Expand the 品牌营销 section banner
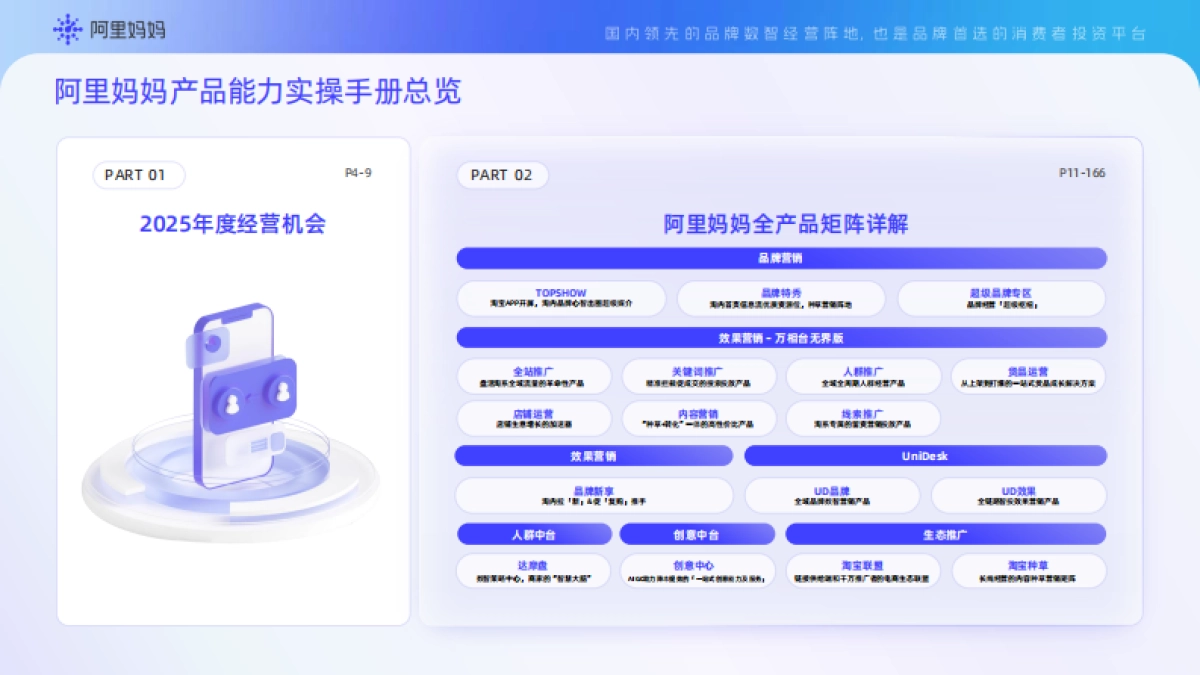Screen dimensions: 1200x675 [781, 258]
